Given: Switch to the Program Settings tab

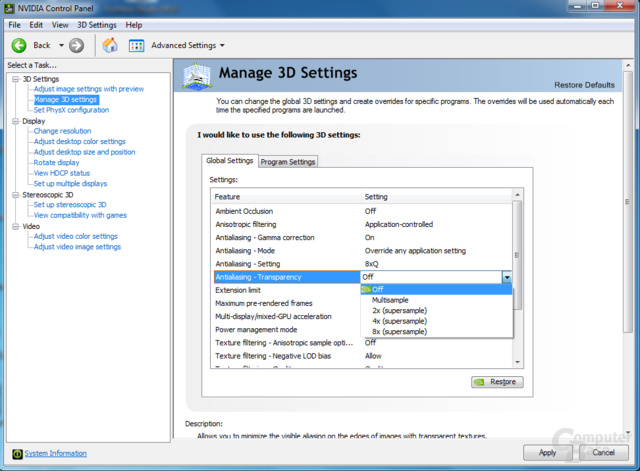Looking at the screenshot, I should click(x=288, y=162).
